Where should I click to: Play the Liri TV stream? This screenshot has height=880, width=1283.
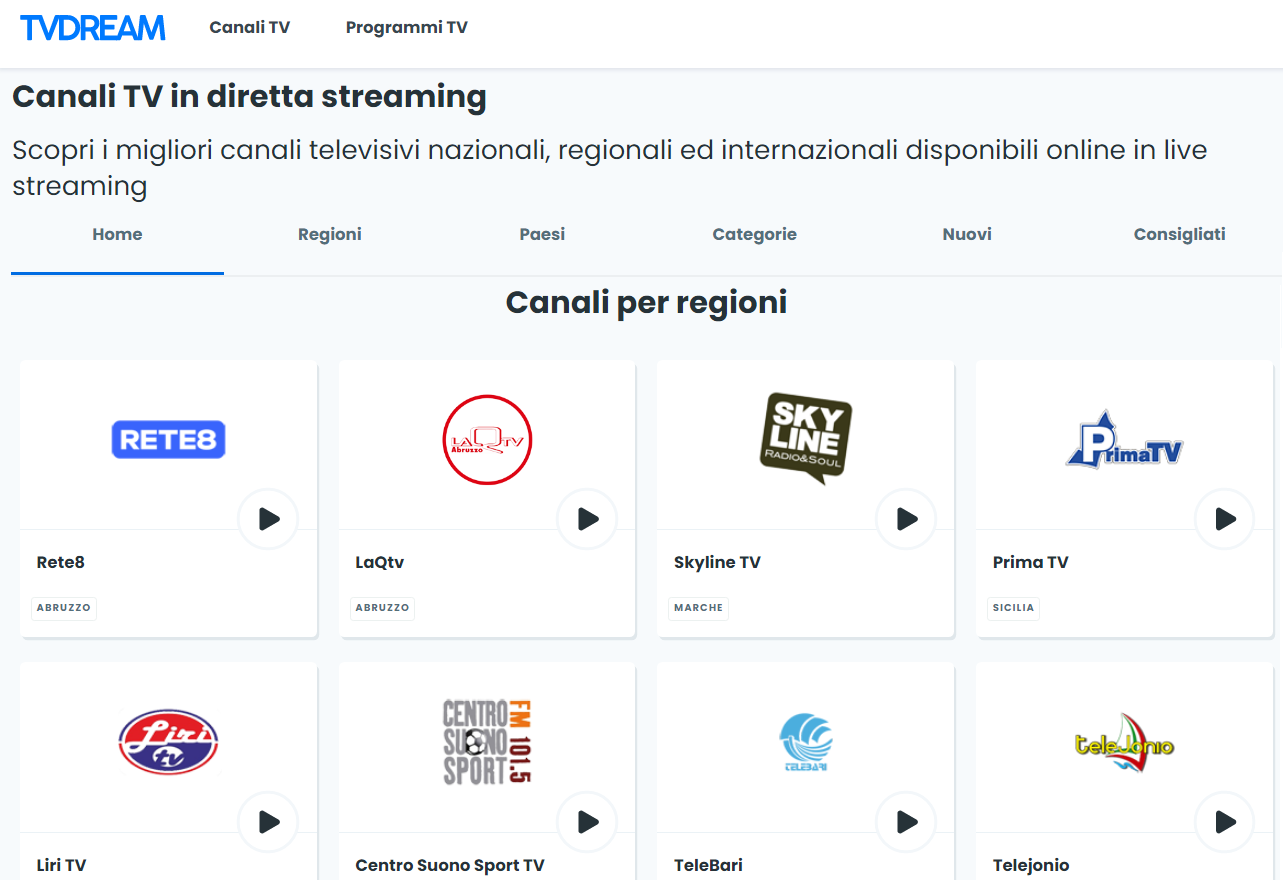[x=267, y=821]
